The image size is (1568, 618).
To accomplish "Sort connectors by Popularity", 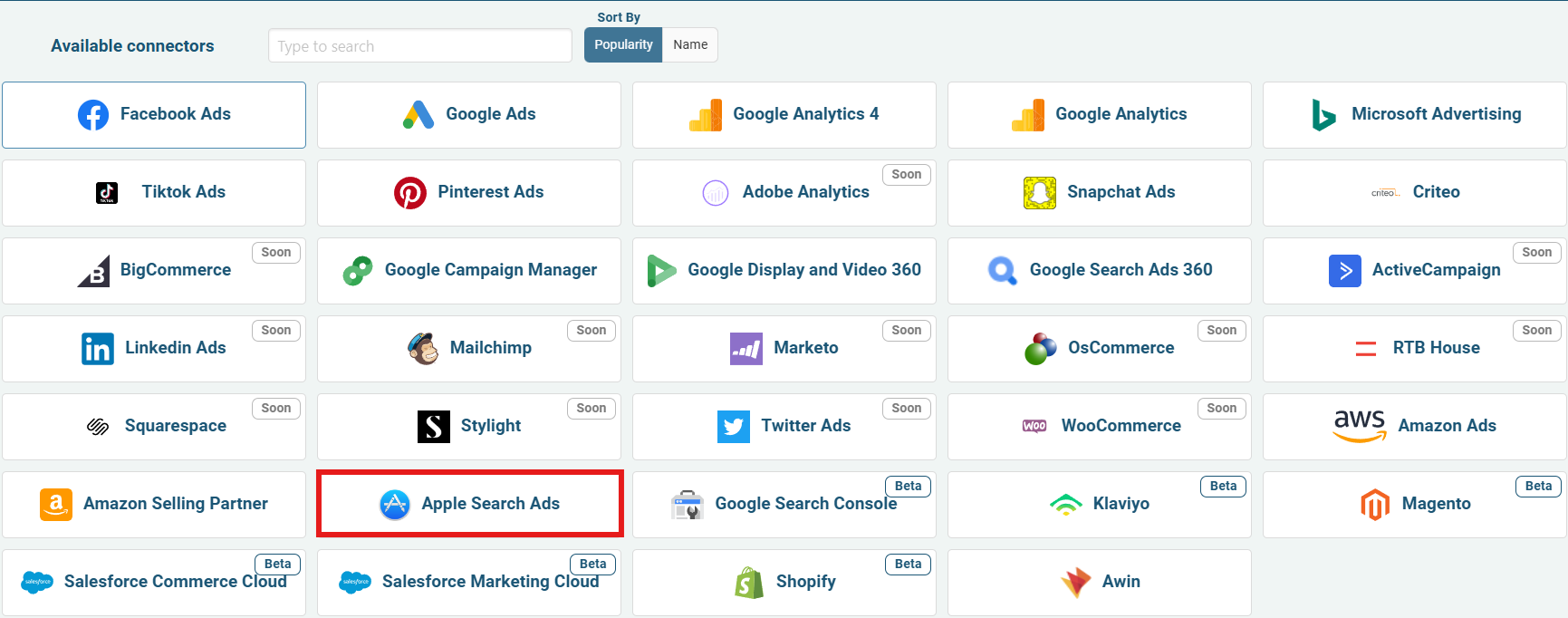I will 623,45.
